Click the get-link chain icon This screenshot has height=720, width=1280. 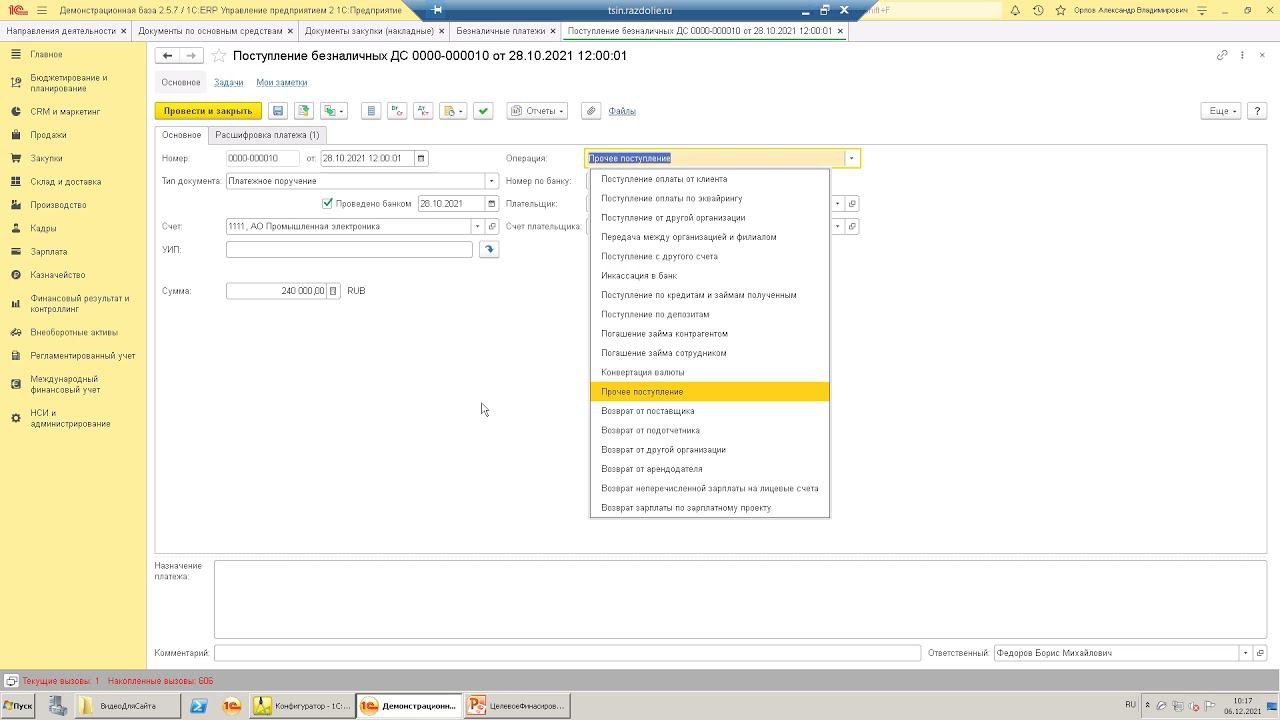tap(1222, 55)
